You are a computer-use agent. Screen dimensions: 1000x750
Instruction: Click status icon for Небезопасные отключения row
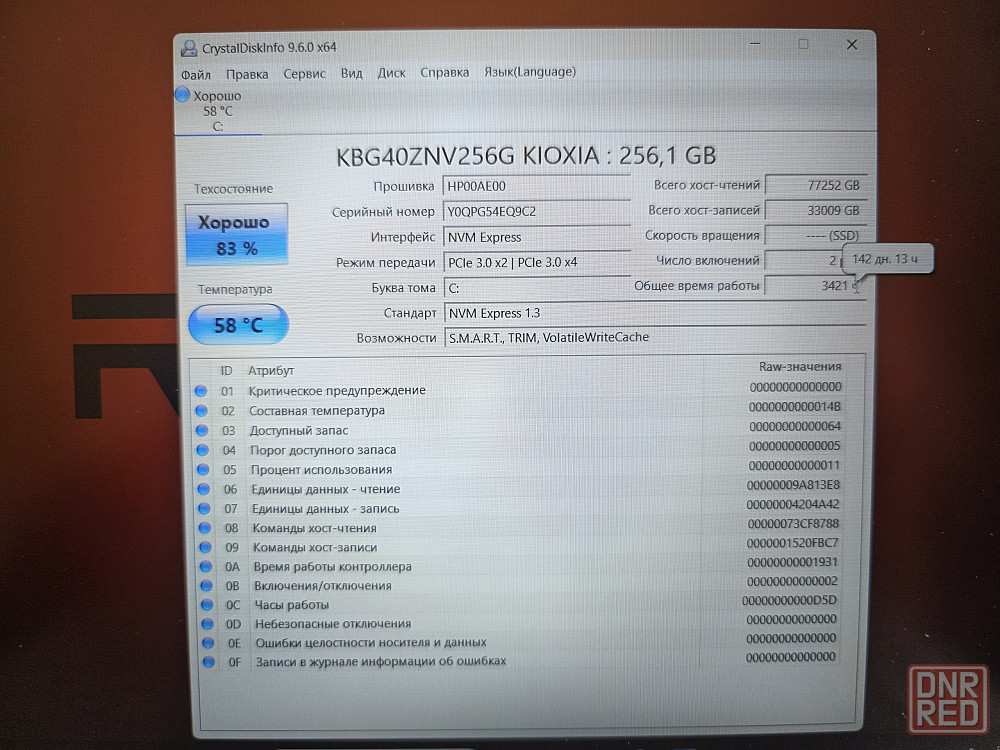(208, 624)
